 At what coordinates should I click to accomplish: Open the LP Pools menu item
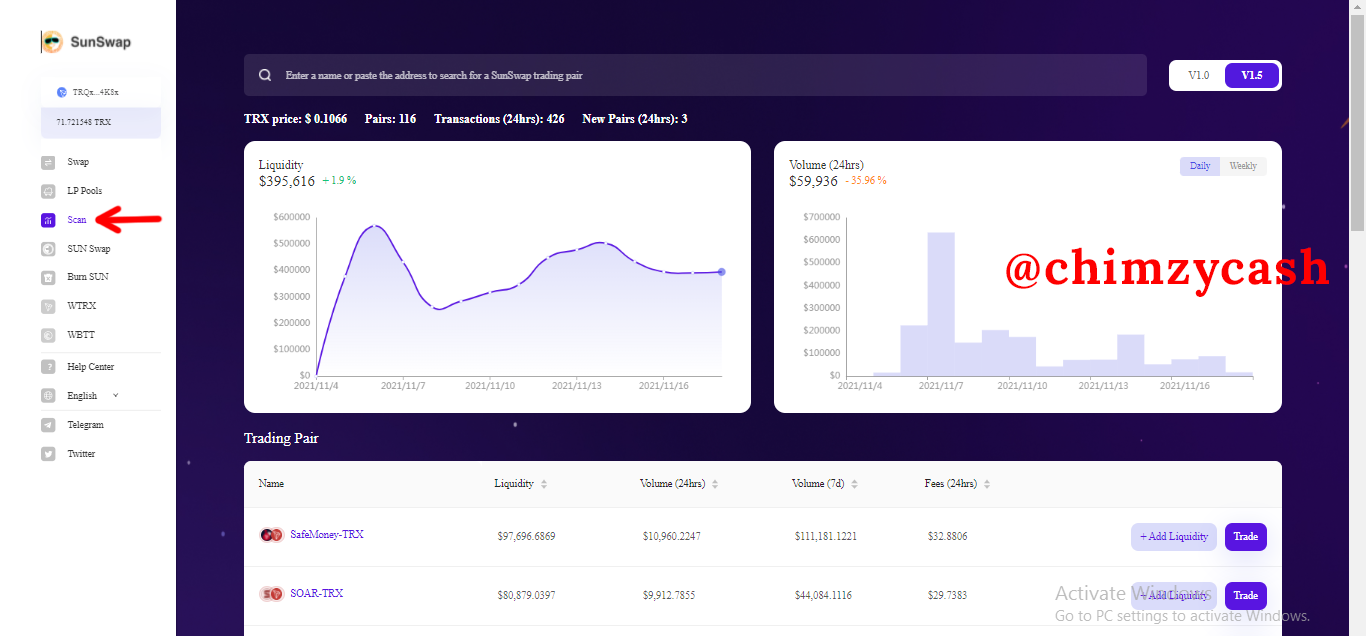click(x=85, y=191)
